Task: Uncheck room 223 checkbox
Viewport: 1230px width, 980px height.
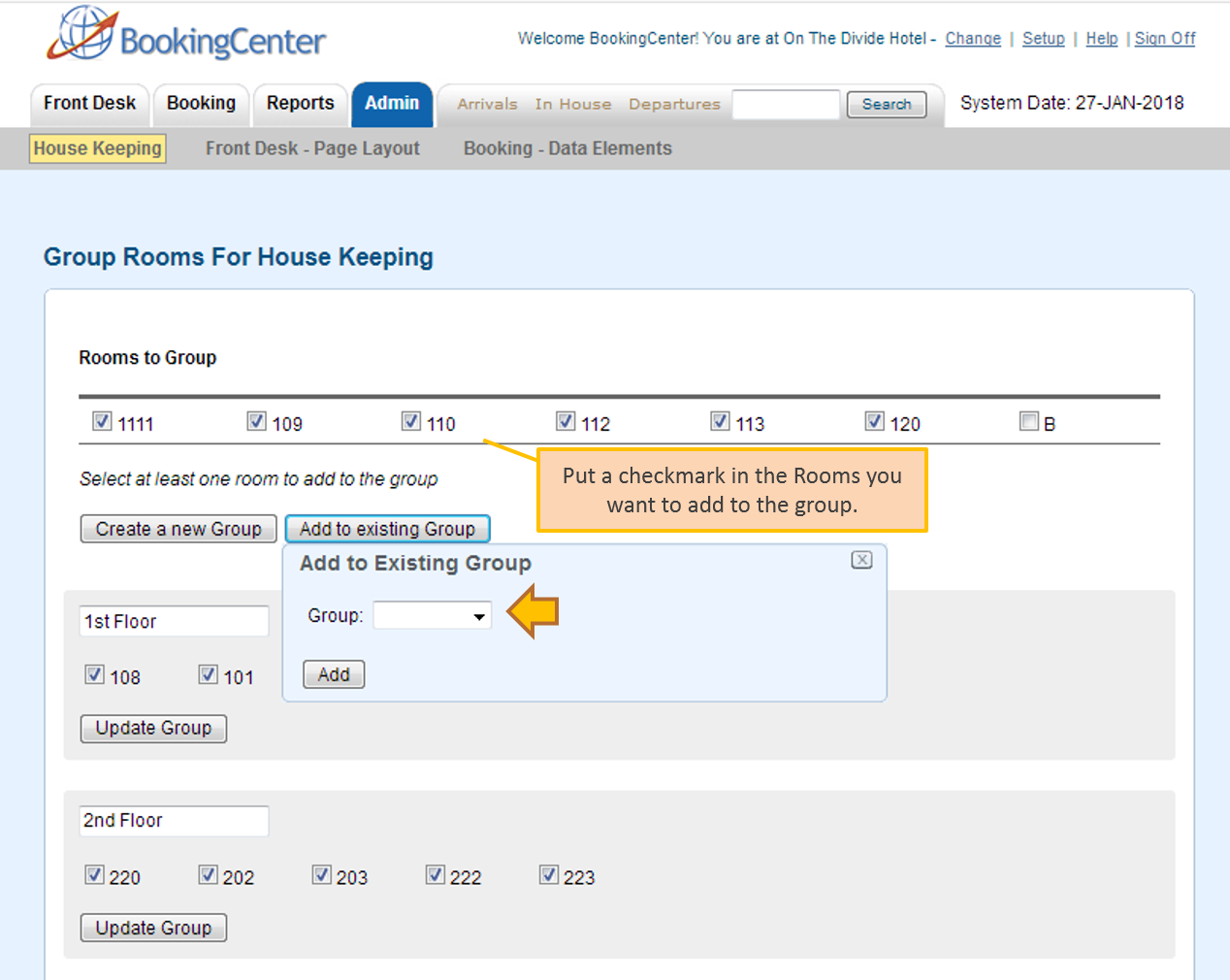Action: tap(548, 875)
